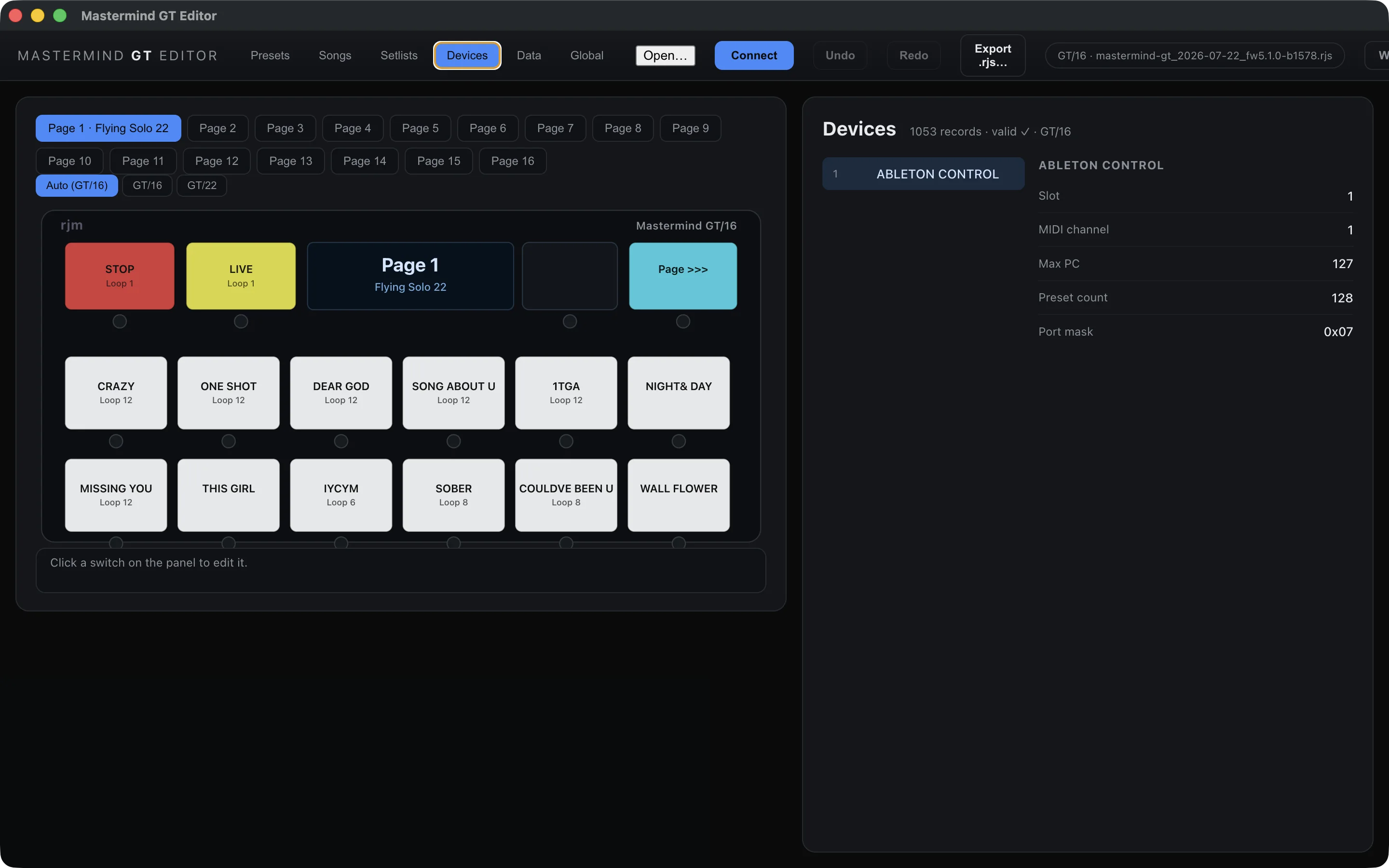Switch to Page 12

pos(217,161)
